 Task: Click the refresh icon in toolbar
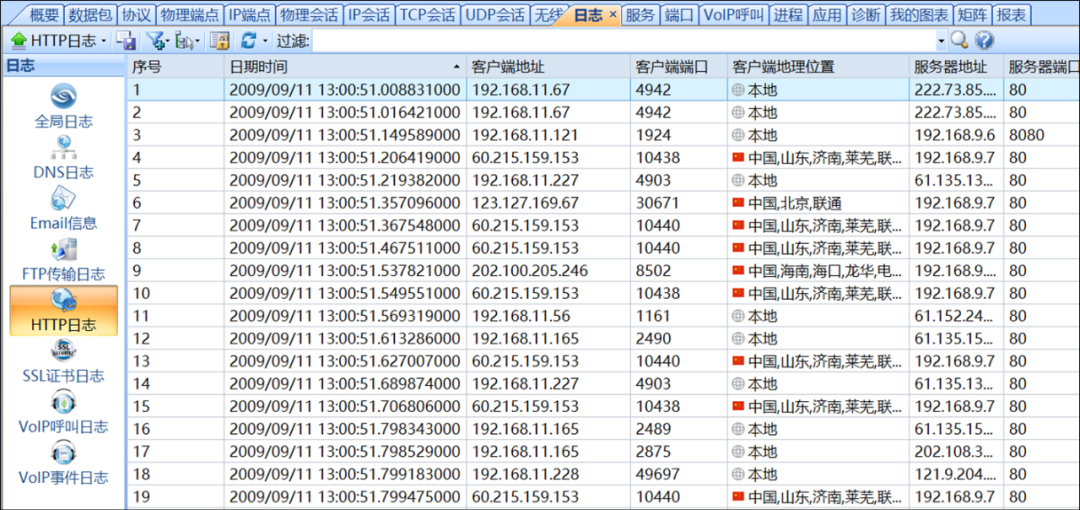coord(249,41)
